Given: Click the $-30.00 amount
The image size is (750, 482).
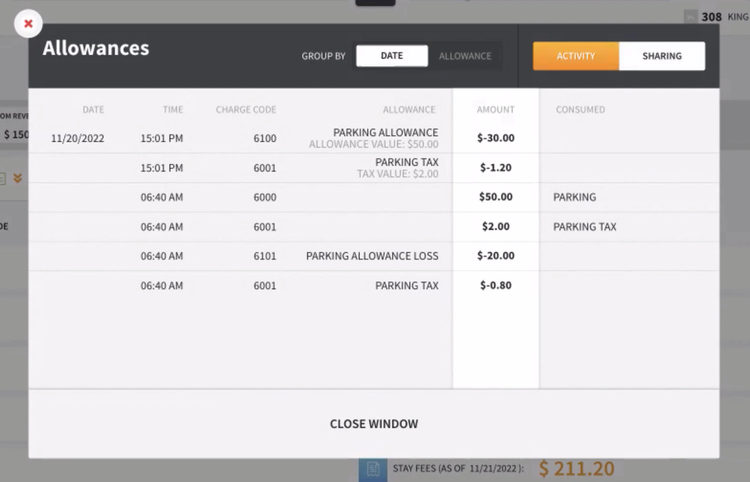Looking at the screenshot, I should coord(496,138).
